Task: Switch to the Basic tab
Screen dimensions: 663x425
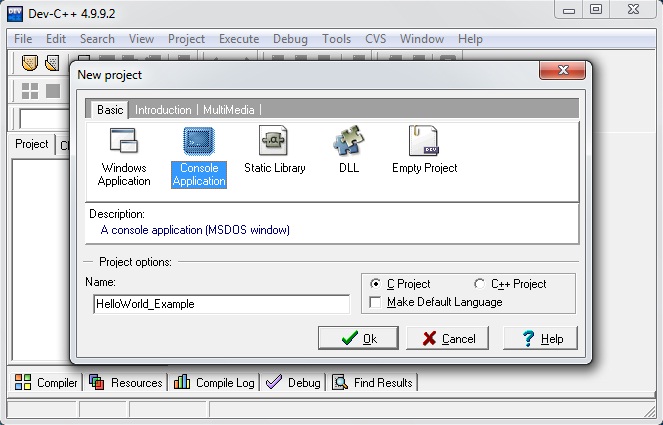Action: pyautogui.click(x=110, y=110)
